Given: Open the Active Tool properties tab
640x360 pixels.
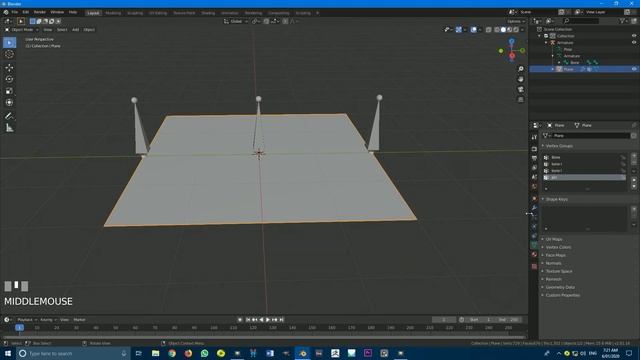Looking at the screenshot, I should click(534, 137).
